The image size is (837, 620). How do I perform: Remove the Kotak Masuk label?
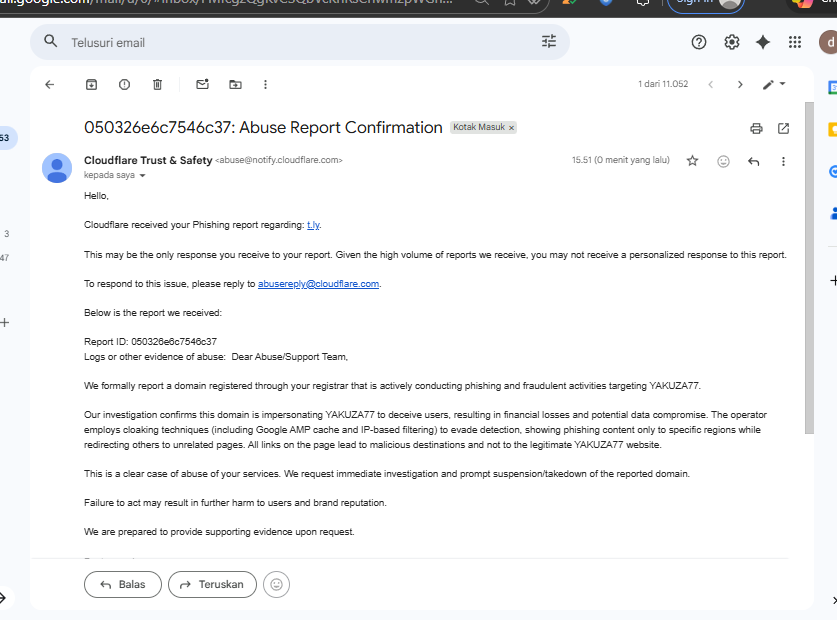pos(511,128)
